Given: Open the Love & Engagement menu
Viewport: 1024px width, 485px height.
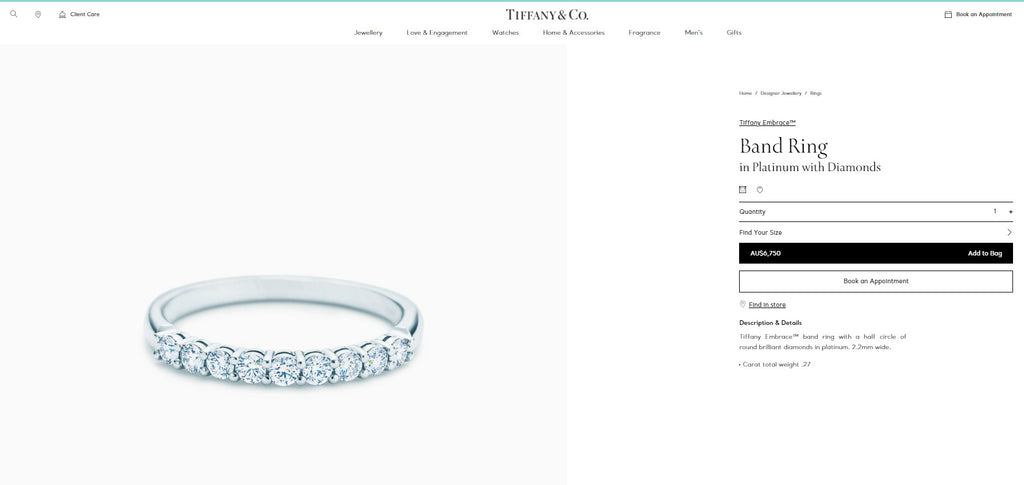Looking at the screenshot, I should (437, 33).
